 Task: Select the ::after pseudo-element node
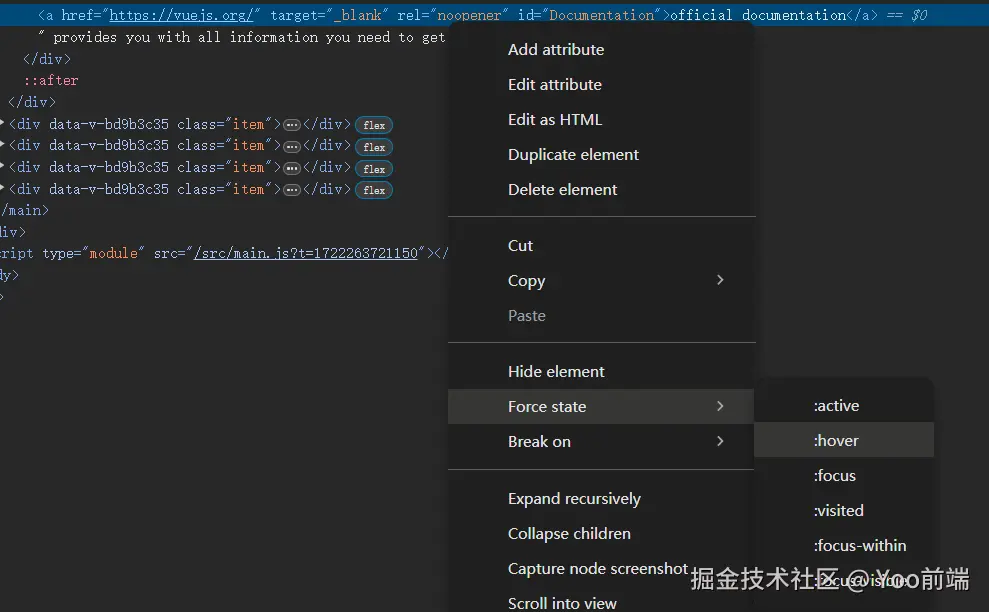(x=51, y=80)
